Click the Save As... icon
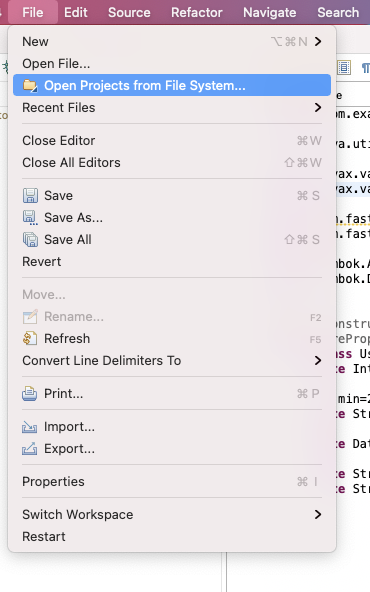The image size is (370, 592). 30,217
